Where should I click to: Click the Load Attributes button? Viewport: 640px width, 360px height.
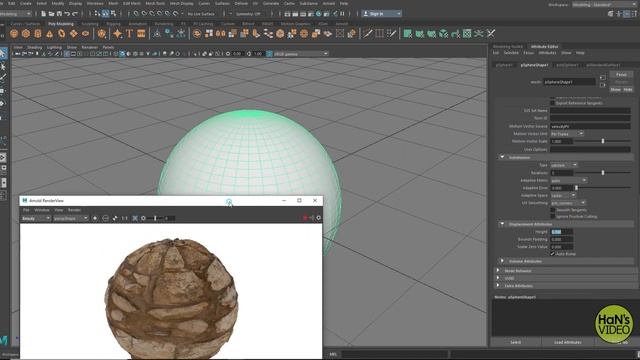(568, 342)
